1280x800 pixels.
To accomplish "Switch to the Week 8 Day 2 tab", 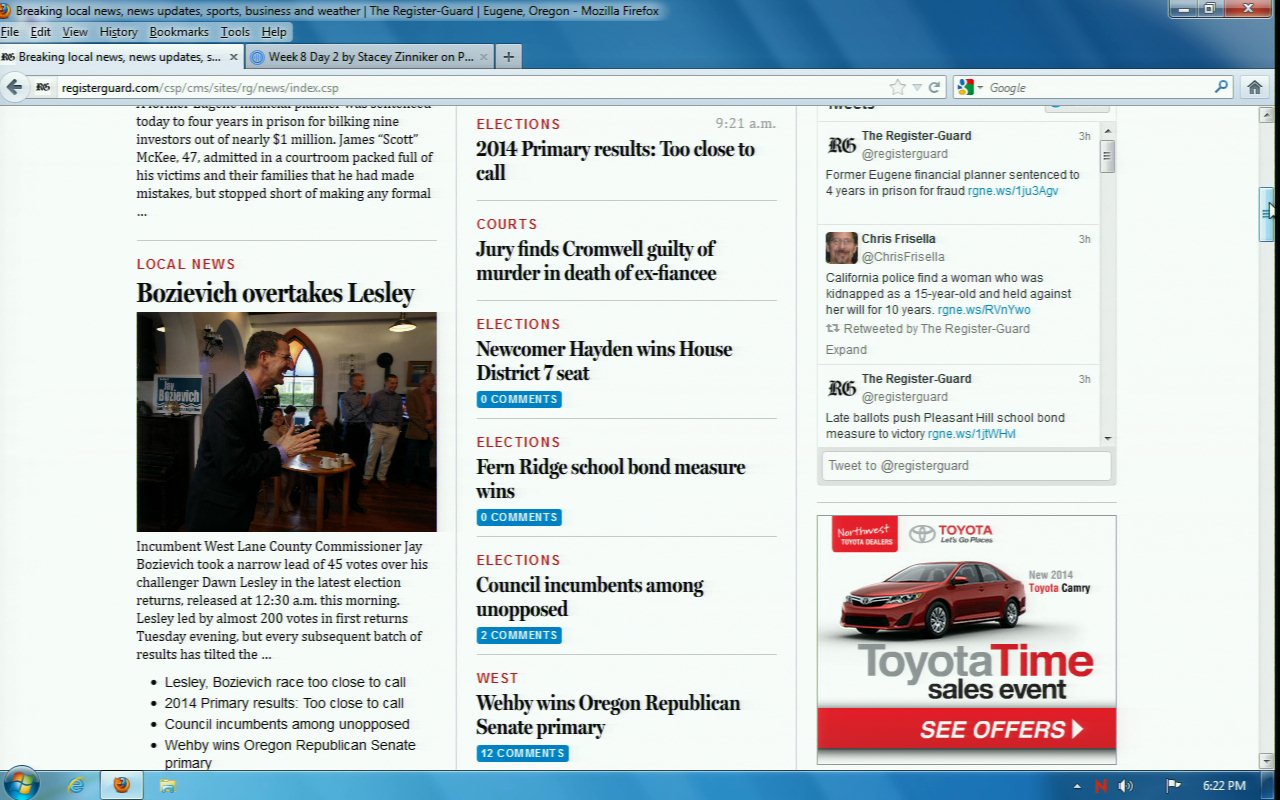I will pyautogui.click(x=370, y=57).
